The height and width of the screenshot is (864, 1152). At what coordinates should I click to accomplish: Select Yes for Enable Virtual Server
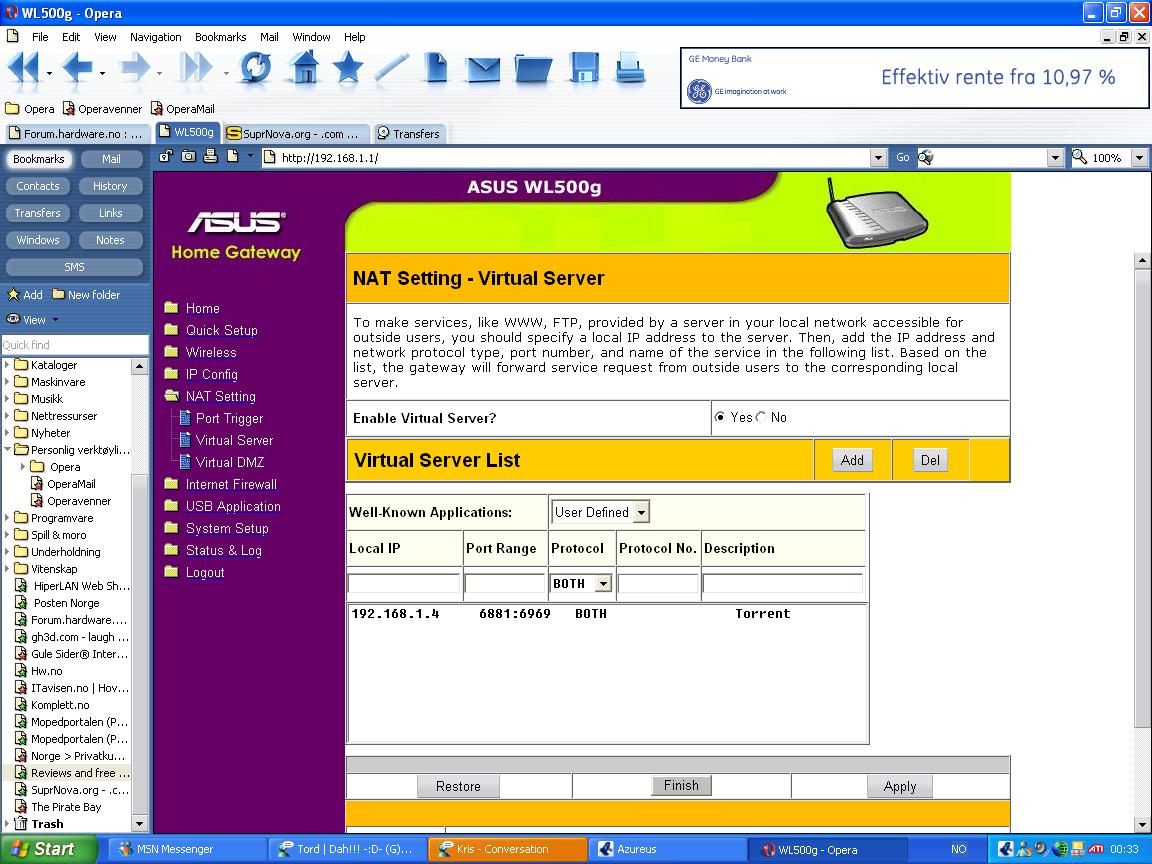click(x=720, y=417)
